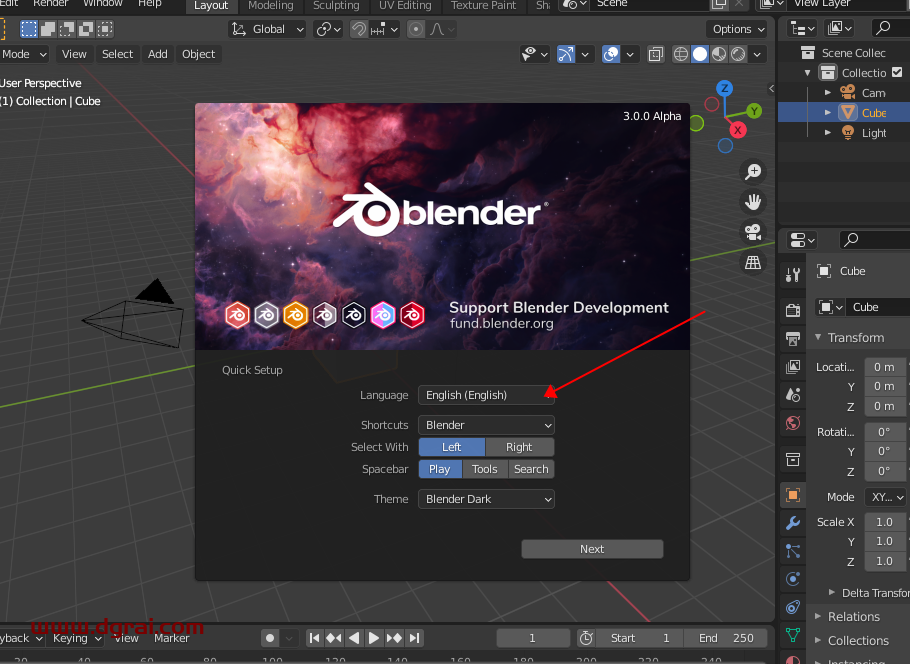The width and height of the screenshot is (910, 664).
Task: Open the Add menu
Action: (x=157, y=54)
